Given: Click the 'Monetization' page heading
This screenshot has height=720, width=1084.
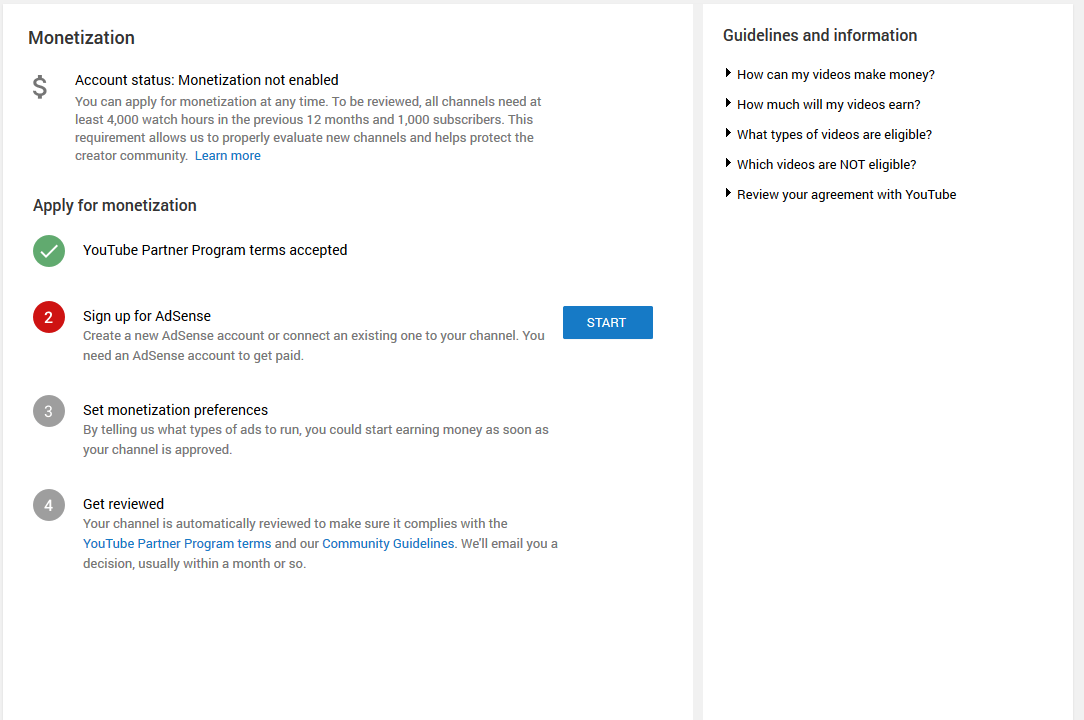Looking at the screenshot, I should (x=82, y=38).
